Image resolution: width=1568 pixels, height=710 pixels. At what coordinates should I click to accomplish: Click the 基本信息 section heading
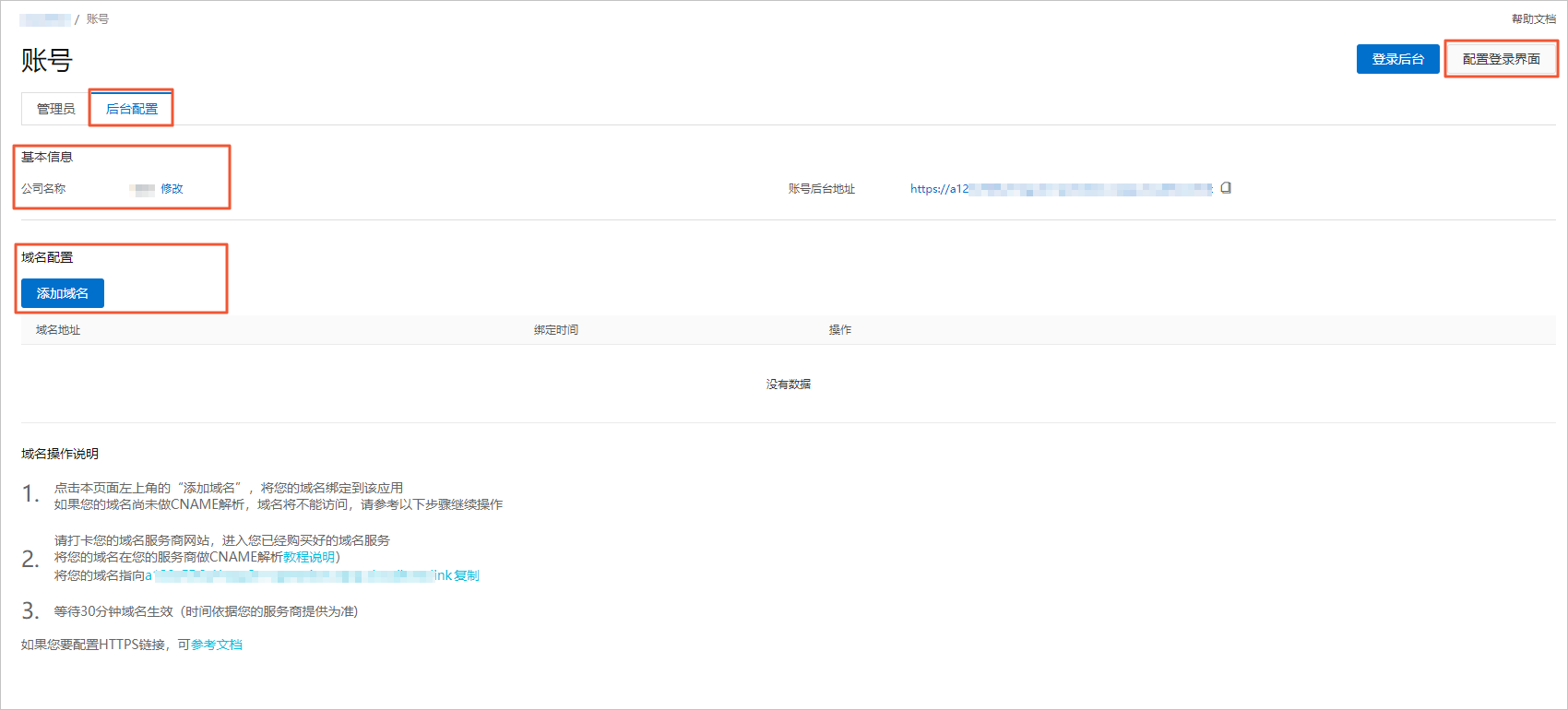(x=47, y=157)
